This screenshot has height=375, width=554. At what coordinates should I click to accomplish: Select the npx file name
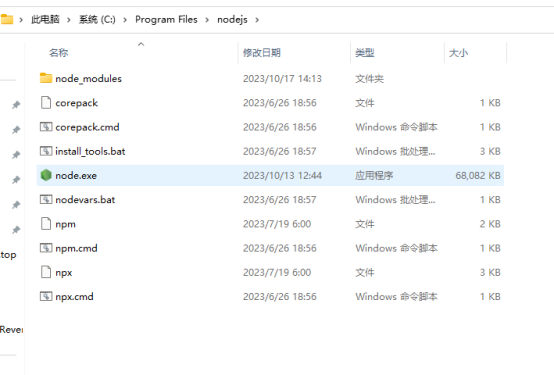(64, 273)
